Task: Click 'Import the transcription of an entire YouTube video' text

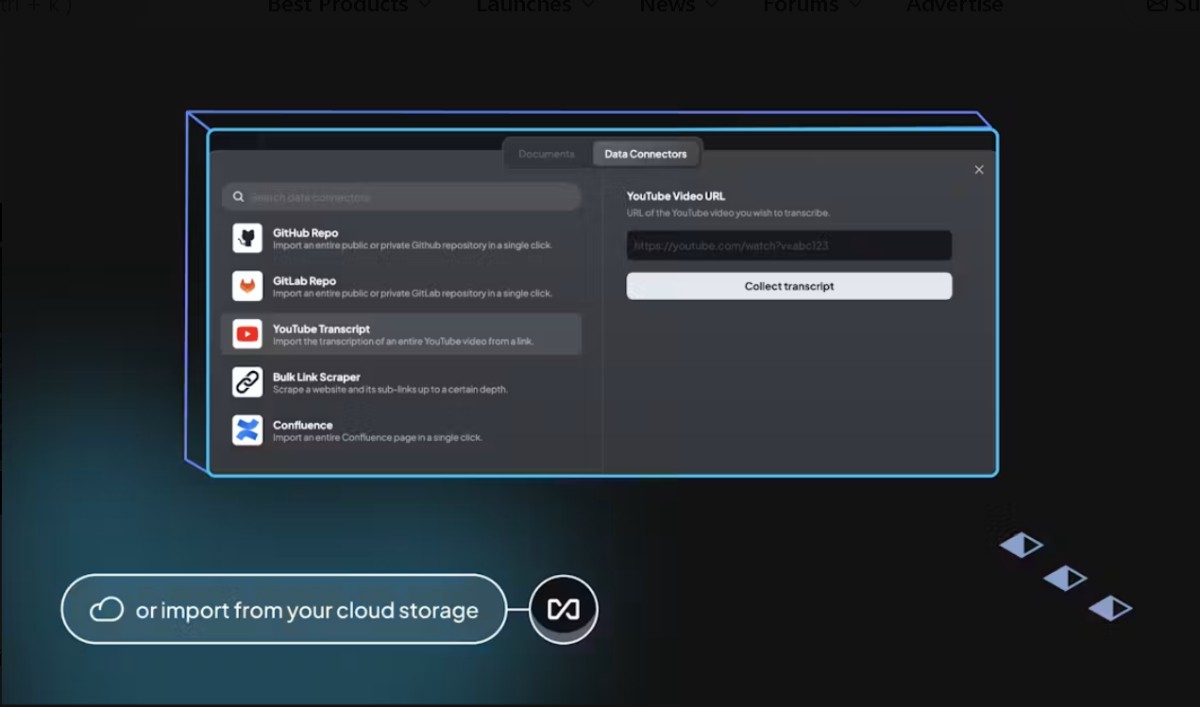Action: 403,341
